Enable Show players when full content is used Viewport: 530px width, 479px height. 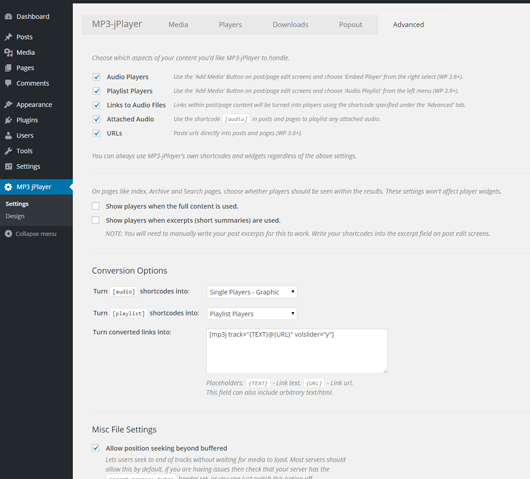(96, 206)
